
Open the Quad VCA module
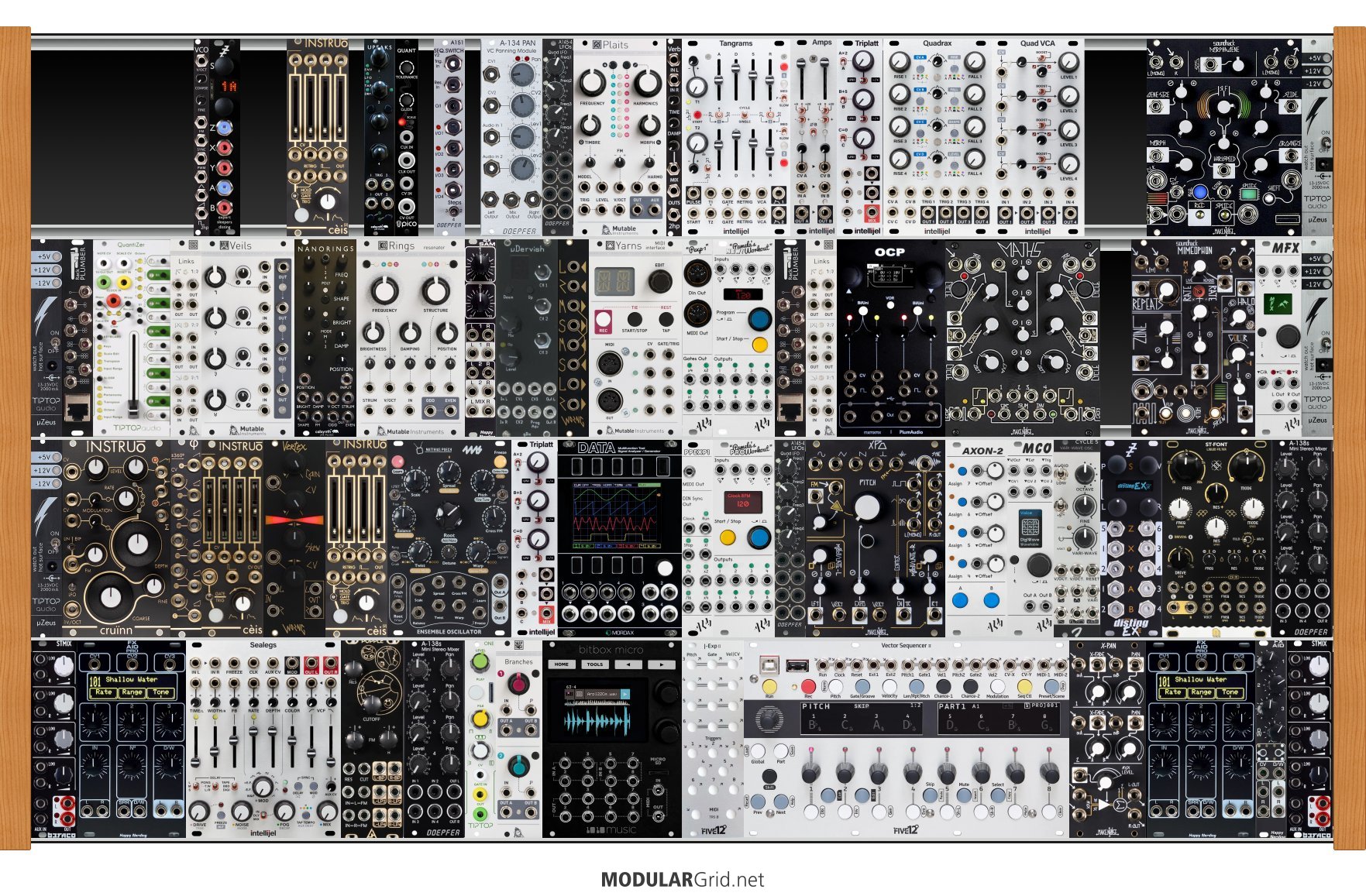click(x=1038, y=137)
